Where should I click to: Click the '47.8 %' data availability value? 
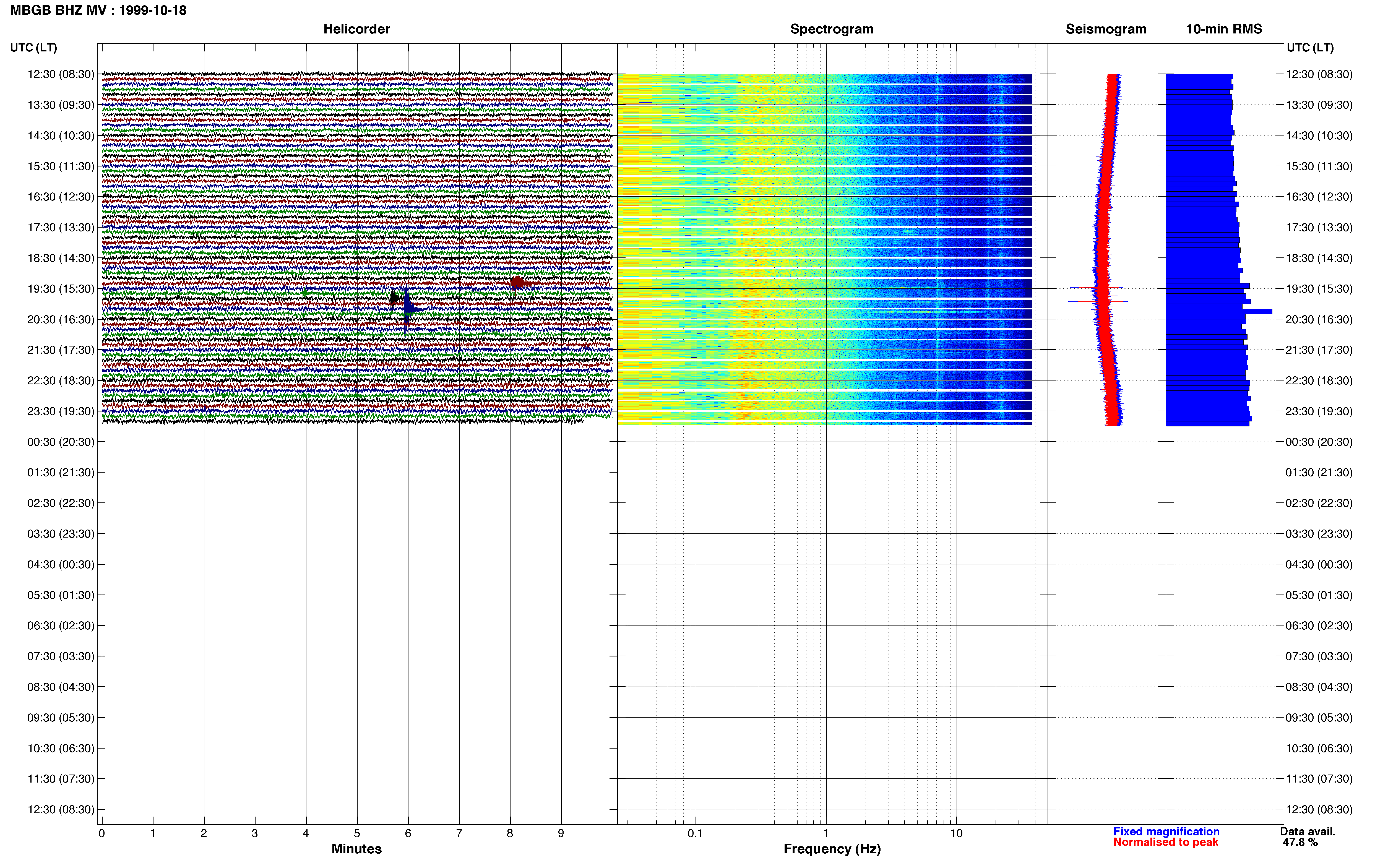coord(1300,842)
